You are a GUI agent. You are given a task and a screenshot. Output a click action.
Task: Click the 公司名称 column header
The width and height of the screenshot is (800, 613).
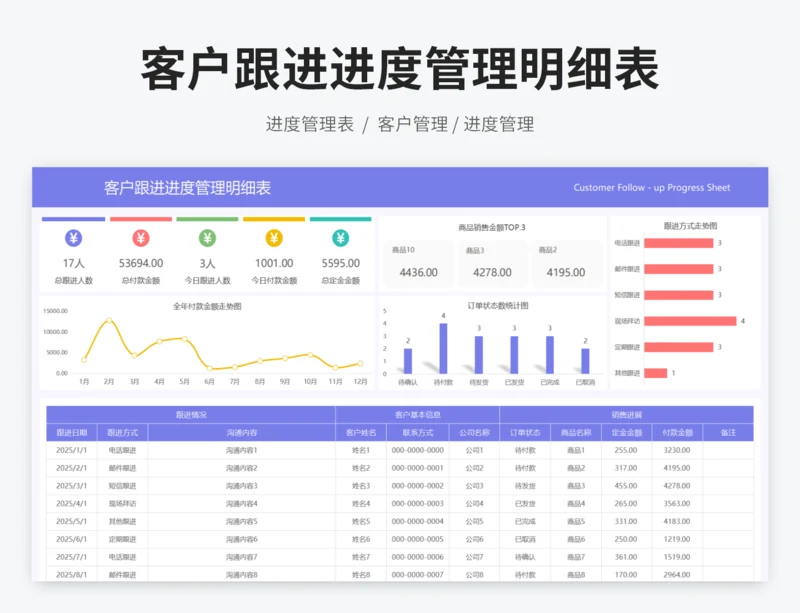(474, 432)
